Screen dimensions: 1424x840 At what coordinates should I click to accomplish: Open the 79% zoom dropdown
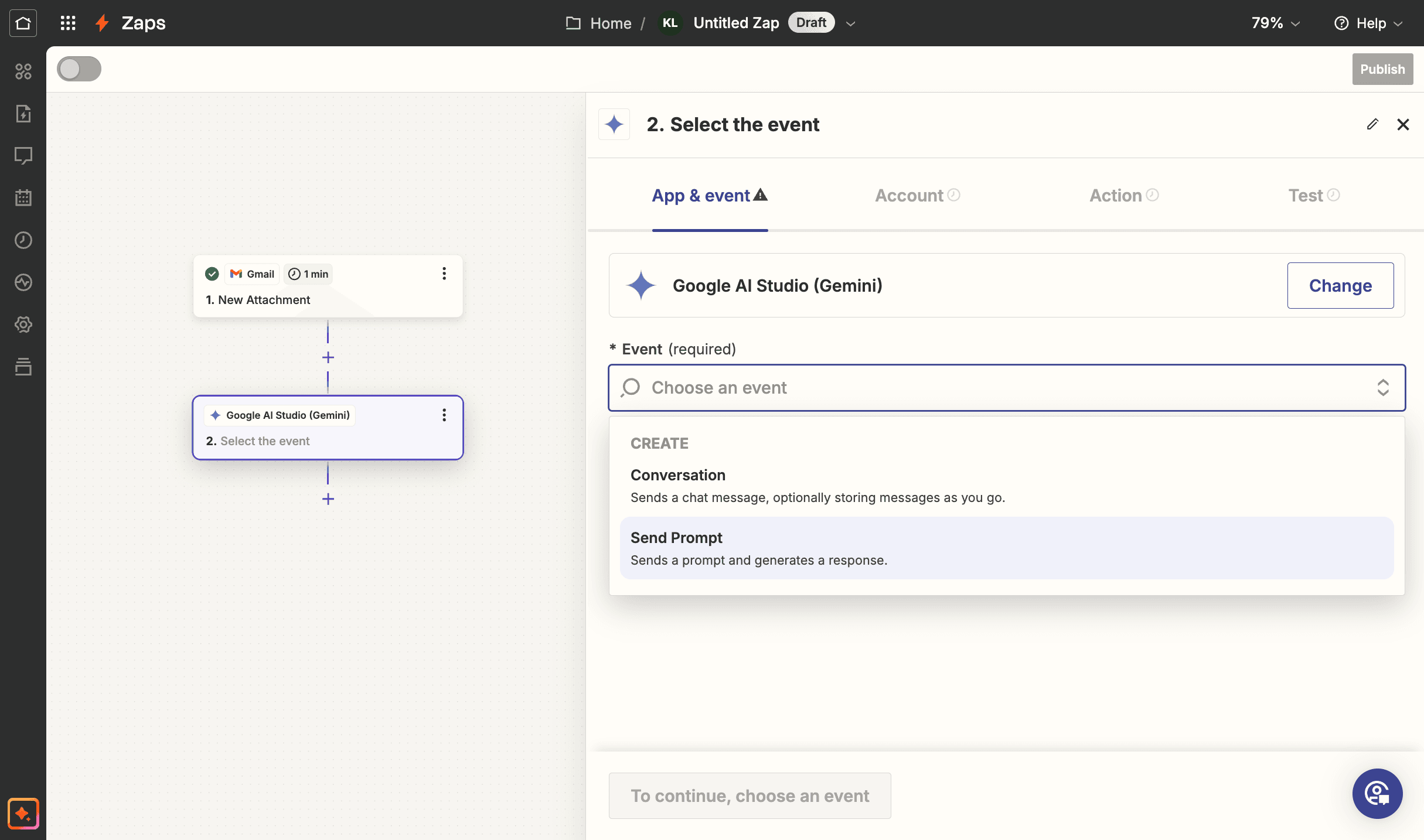pyautogui.click(x=1276, y=23)
